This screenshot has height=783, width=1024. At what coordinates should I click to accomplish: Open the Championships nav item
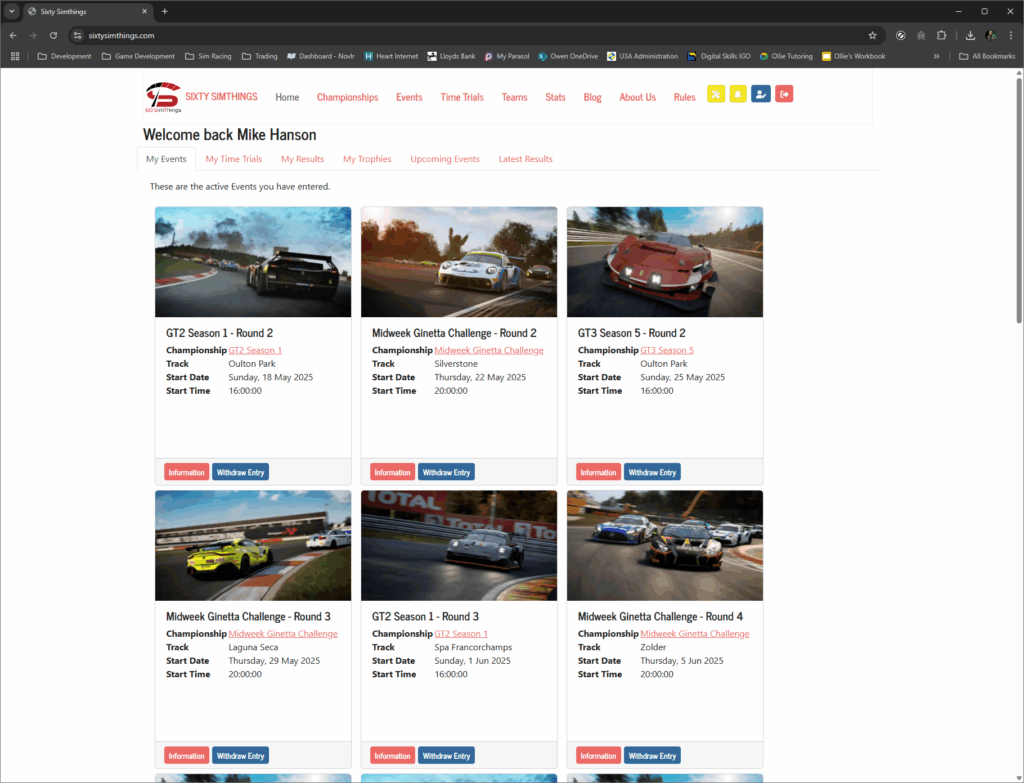click(347, 97)
